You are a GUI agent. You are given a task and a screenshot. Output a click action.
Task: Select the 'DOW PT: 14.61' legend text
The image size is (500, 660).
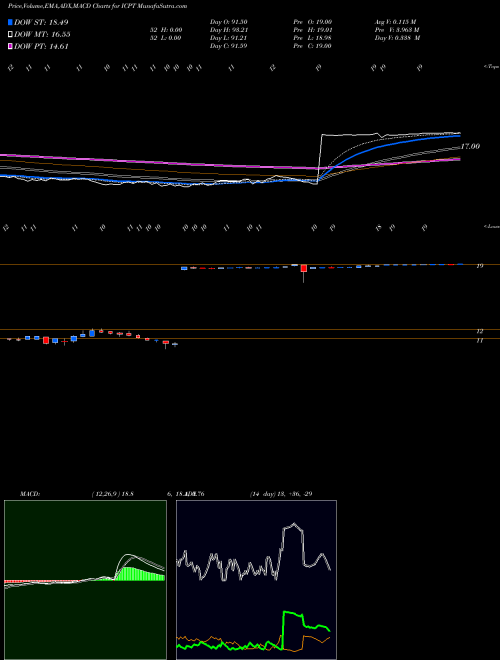[x=41, y=47]
